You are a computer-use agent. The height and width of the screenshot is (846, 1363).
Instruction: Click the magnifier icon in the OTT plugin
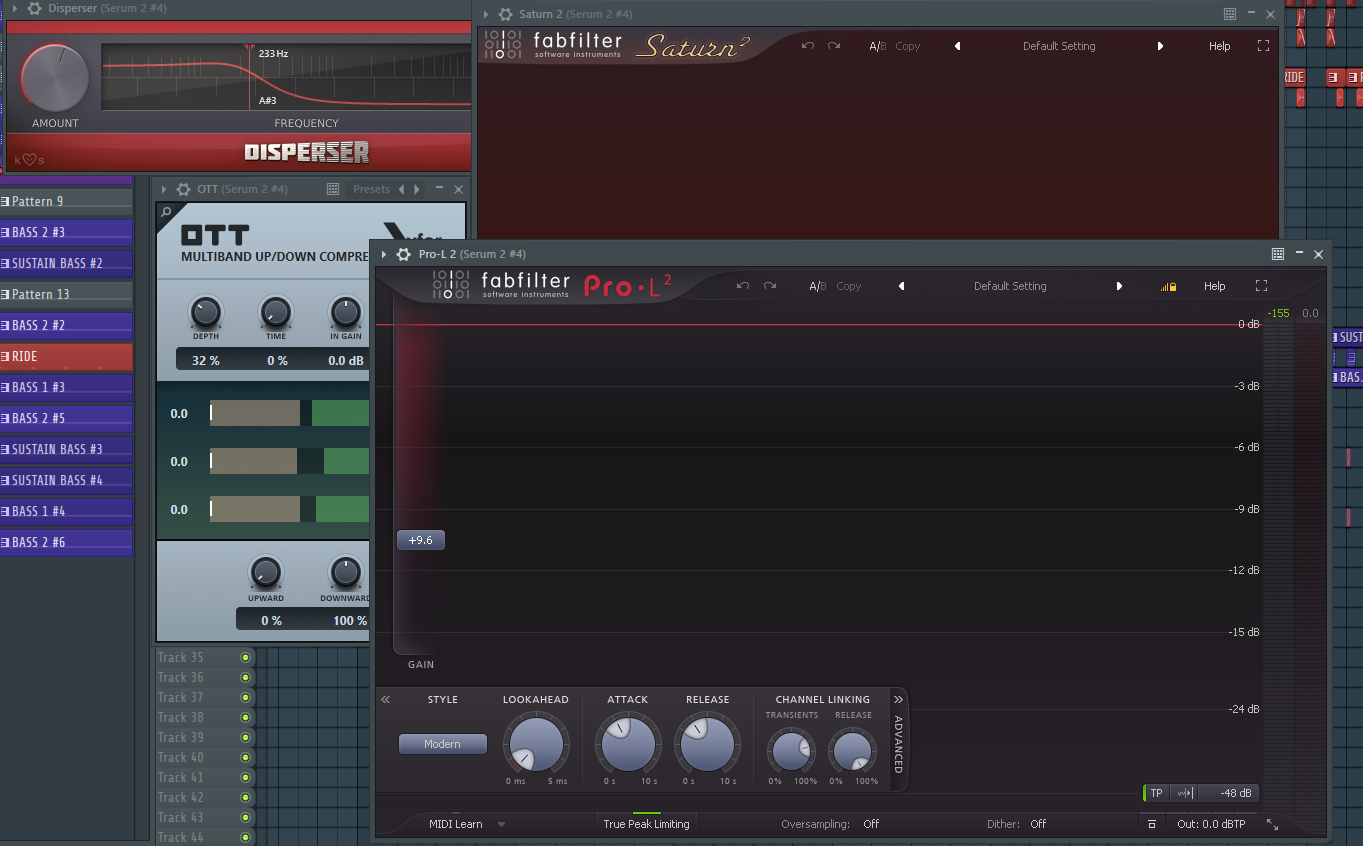pos(167,212)
